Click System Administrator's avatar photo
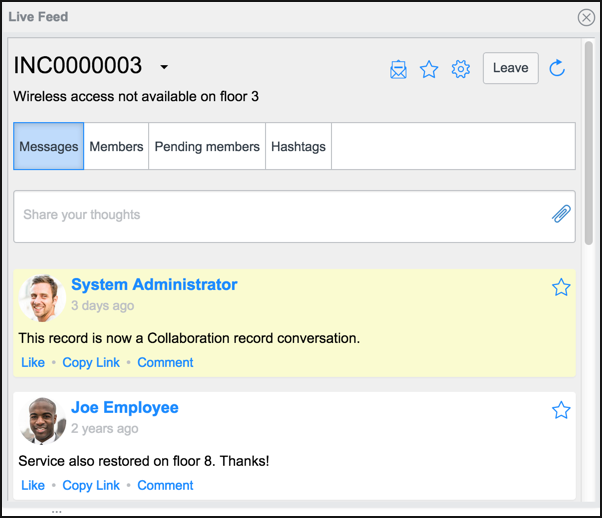 click(x=42, y=298)
